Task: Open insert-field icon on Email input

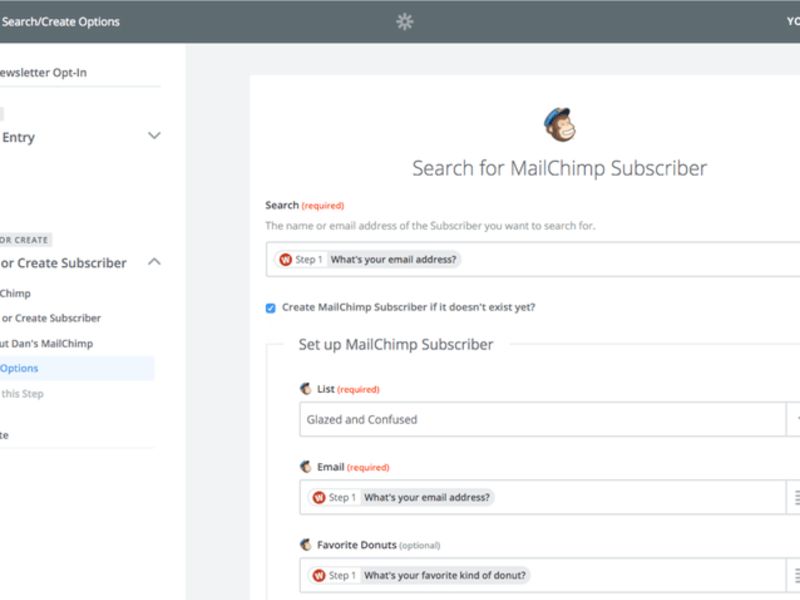Action: [x=796, y=497]
